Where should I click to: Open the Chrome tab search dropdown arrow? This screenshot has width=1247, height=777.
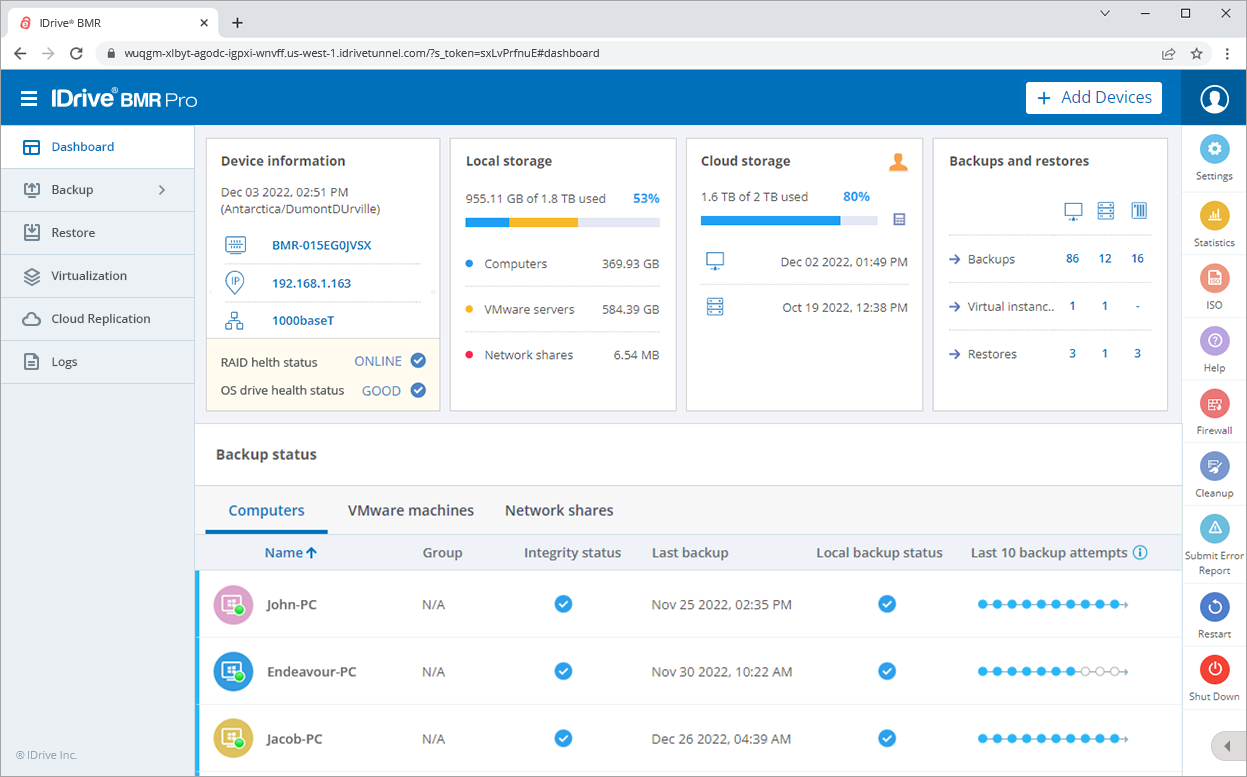tap(1105, 14)
